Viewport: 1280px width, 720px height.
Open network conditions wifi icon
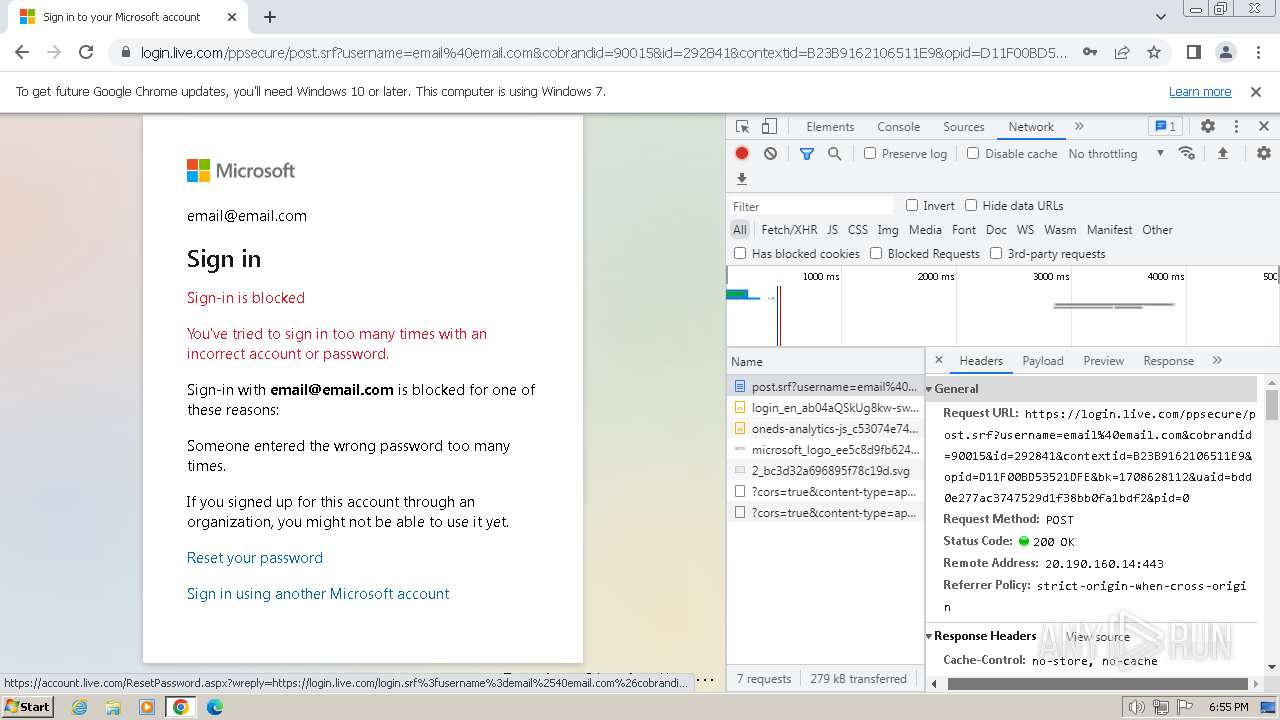[1187, 154]
